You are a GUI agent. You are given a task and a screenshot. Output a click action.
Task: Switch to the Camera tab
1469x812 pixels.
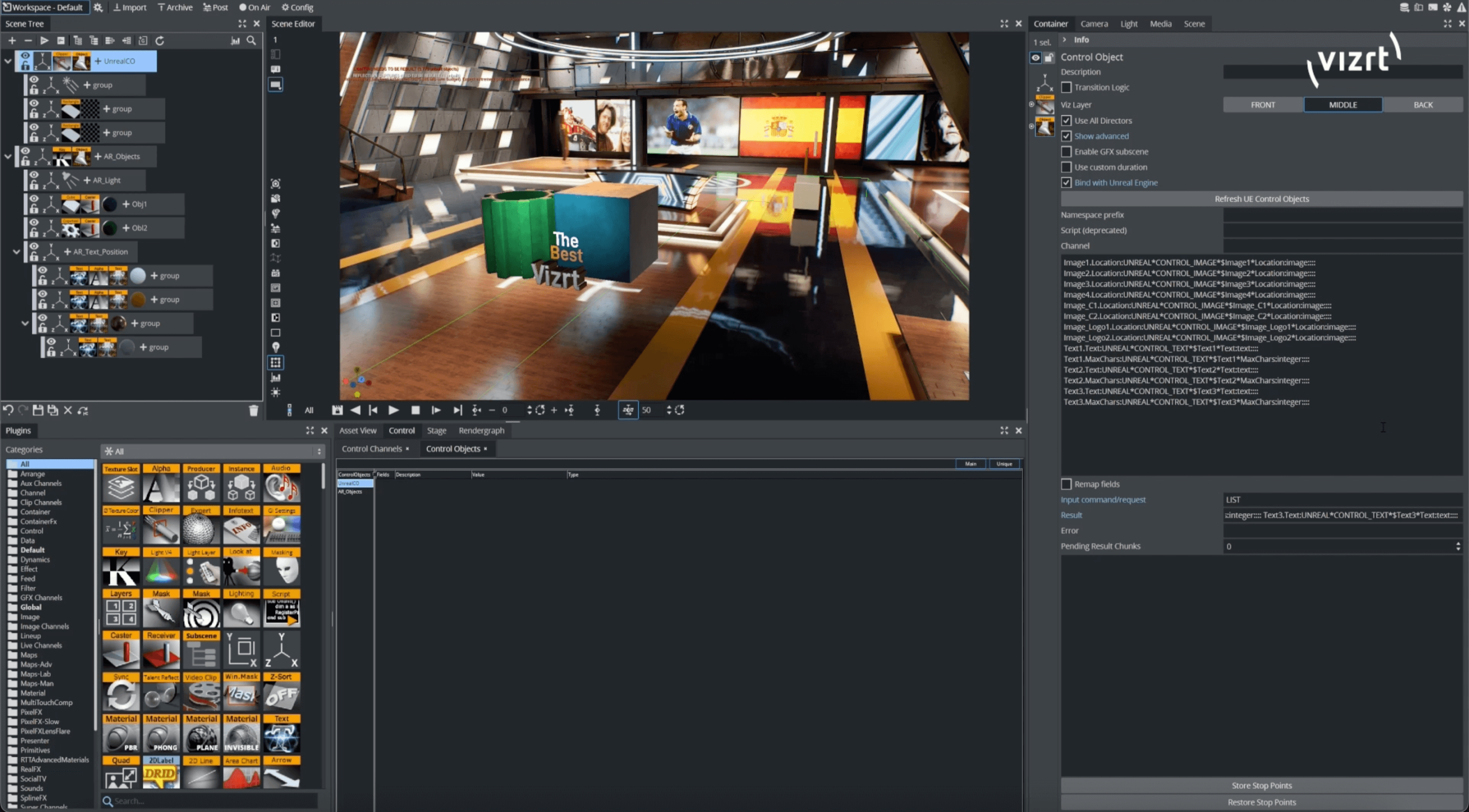tap(1094, 24)
